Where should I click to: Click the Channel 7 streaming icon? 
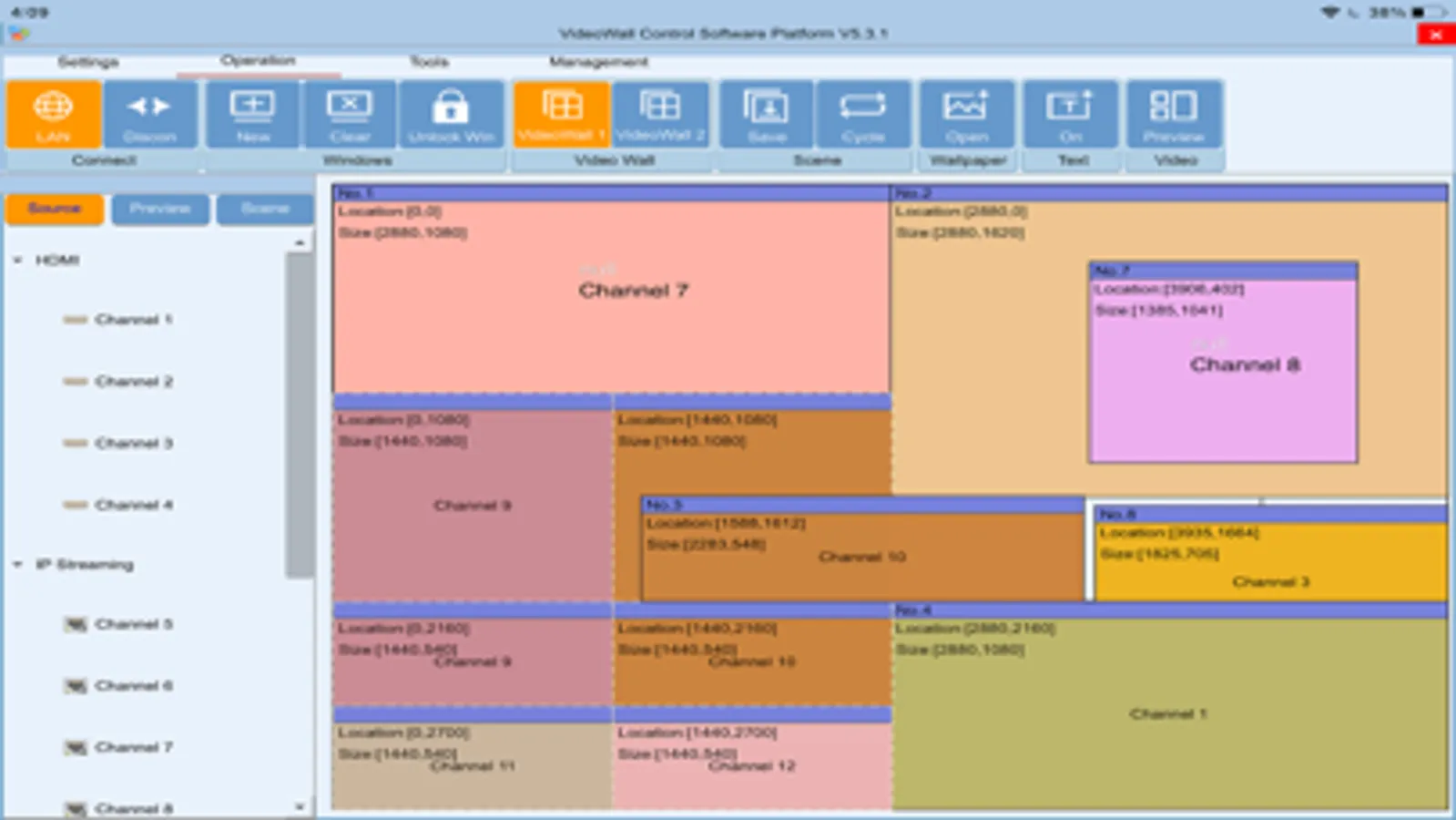coord(76,747)
